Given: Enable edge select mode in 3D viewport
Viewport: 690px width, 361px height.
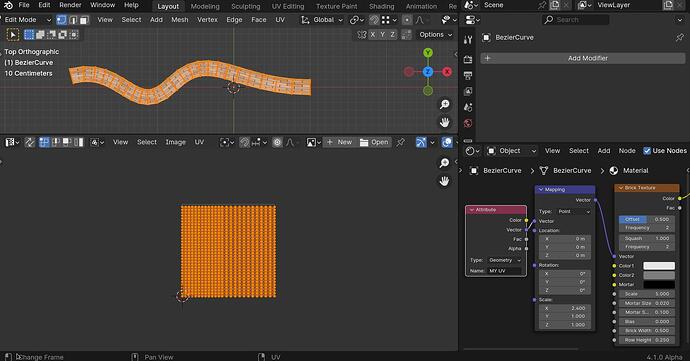Looking at the screenshot, I should click(73, 20).
